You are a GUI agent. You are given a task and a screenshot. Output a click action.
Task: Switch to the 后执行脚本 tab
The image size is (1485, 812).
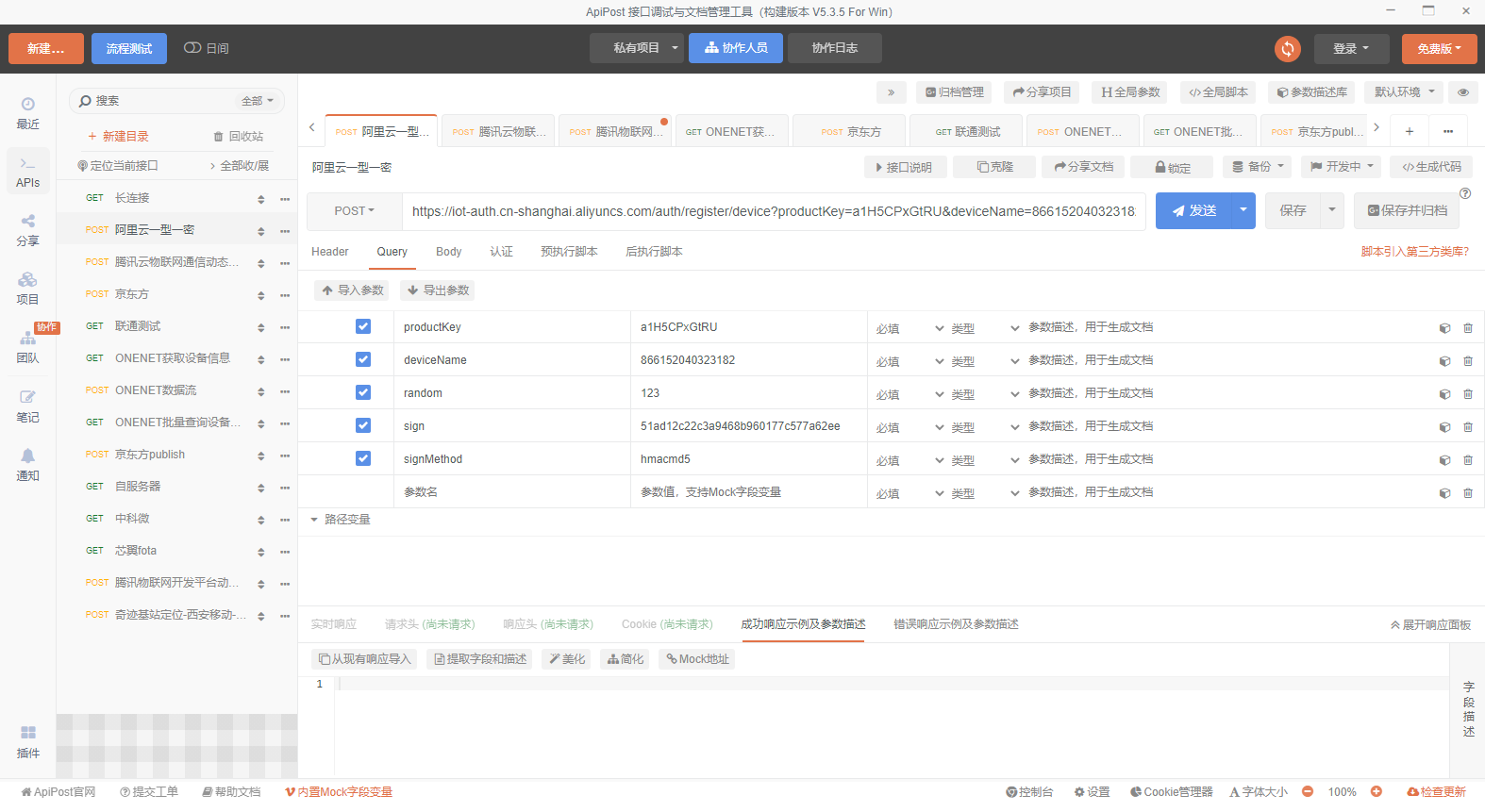coord(654,252)
